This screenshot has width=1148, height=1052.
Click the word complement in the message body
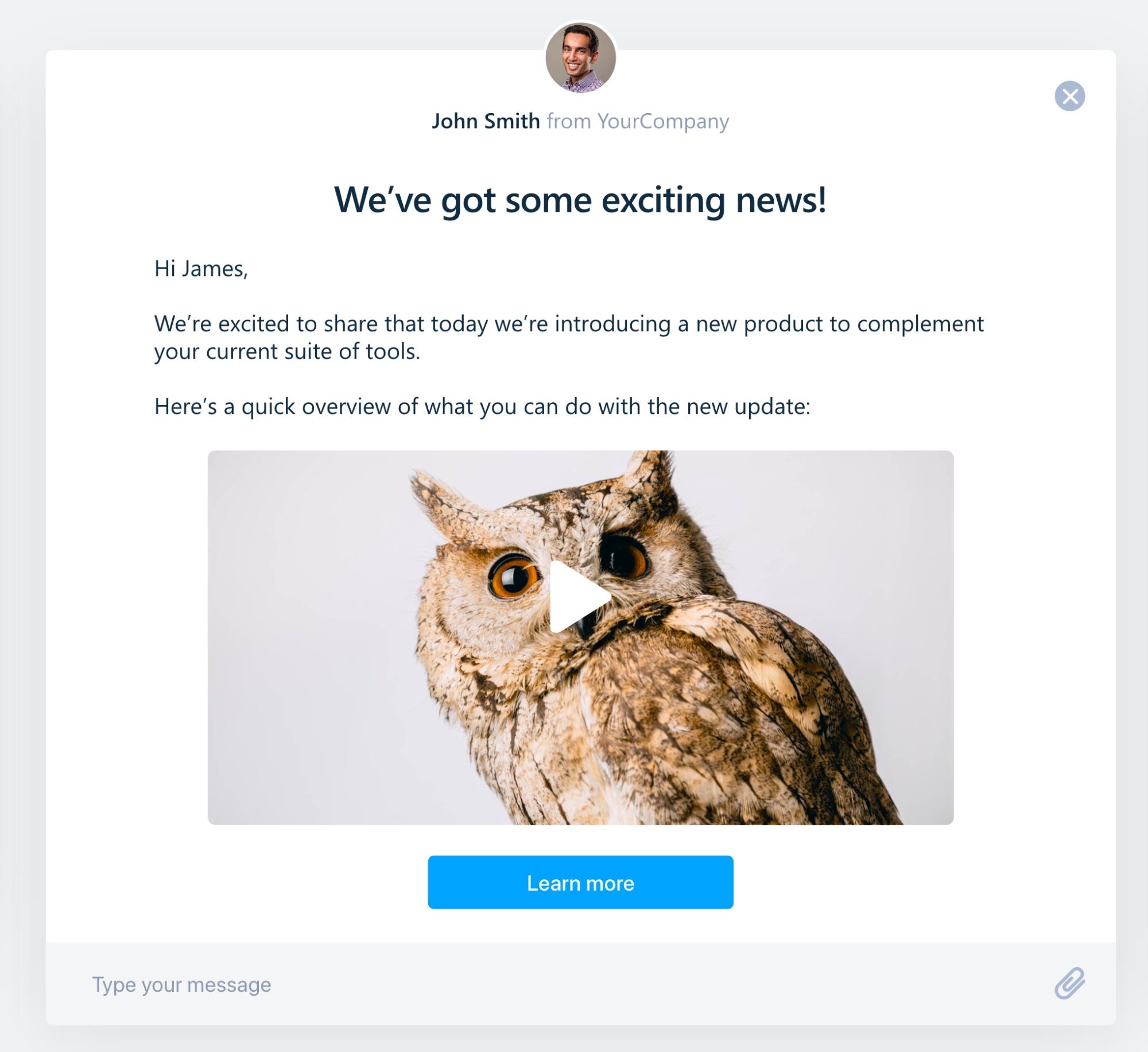(921, 324)
